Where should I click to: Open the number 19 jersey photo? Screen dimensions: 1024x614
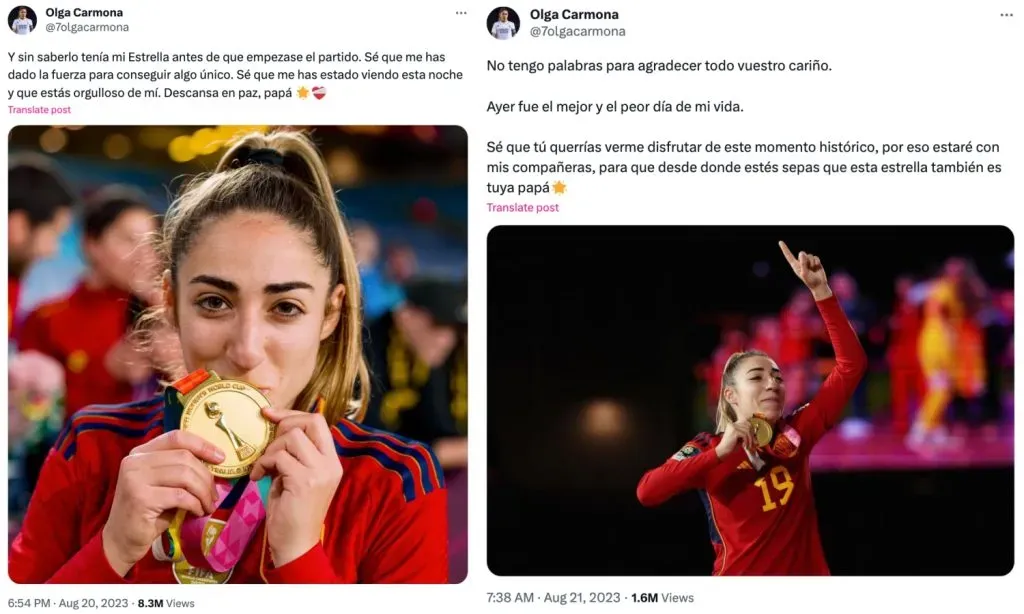750,400
